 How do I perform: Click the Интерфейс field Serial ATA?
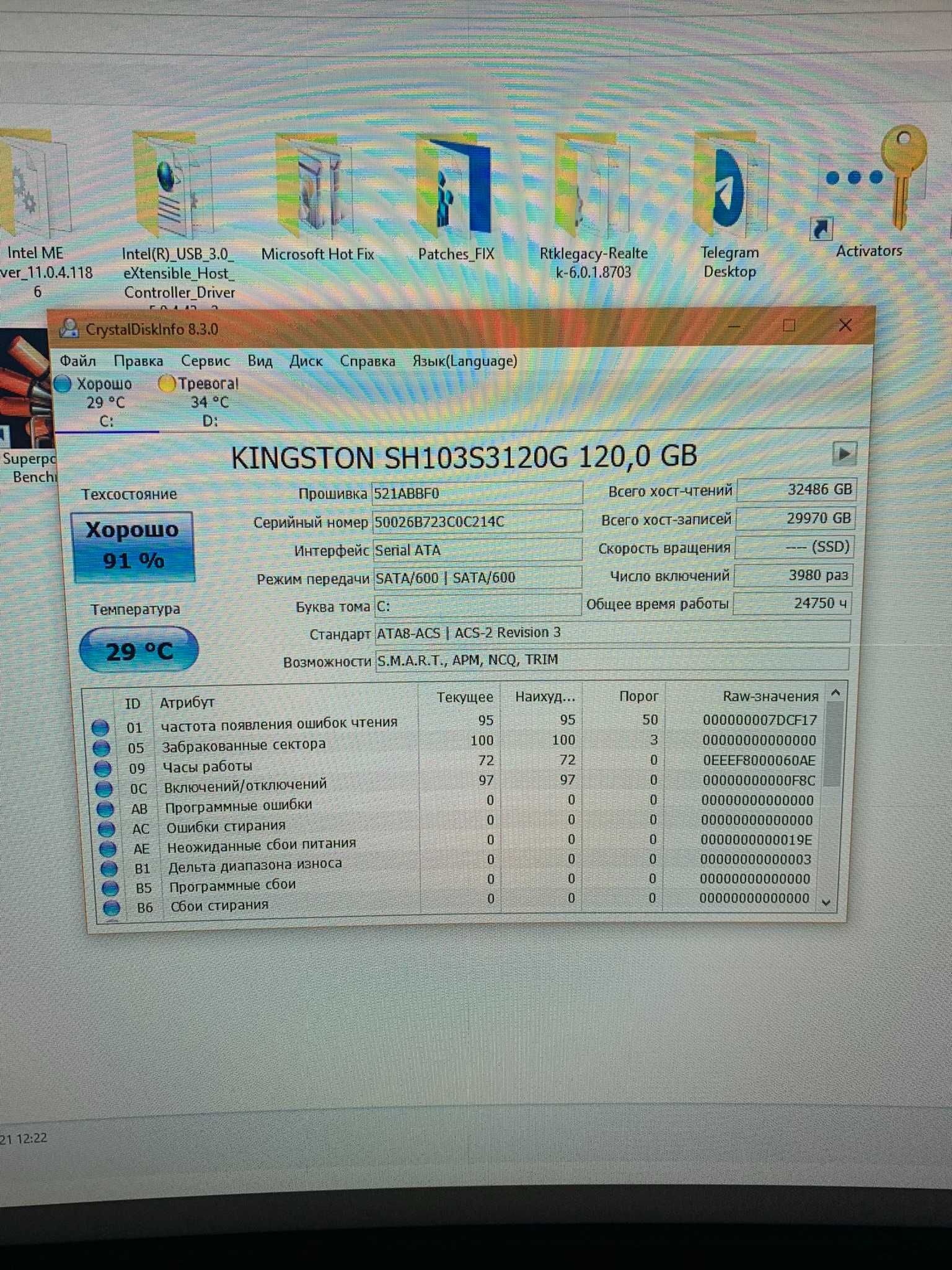tap(477, 550)
